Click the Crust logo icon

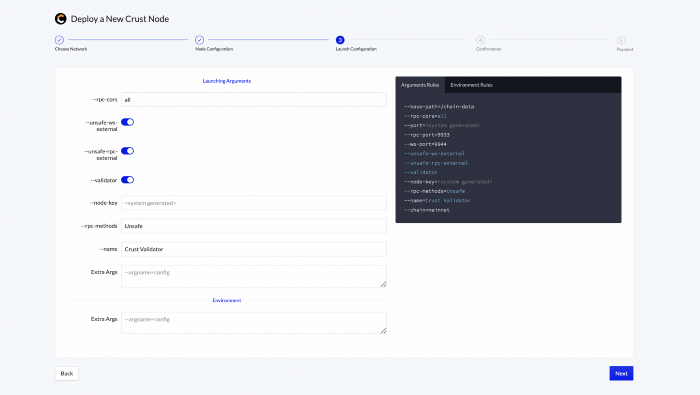(x=60, y=19)
